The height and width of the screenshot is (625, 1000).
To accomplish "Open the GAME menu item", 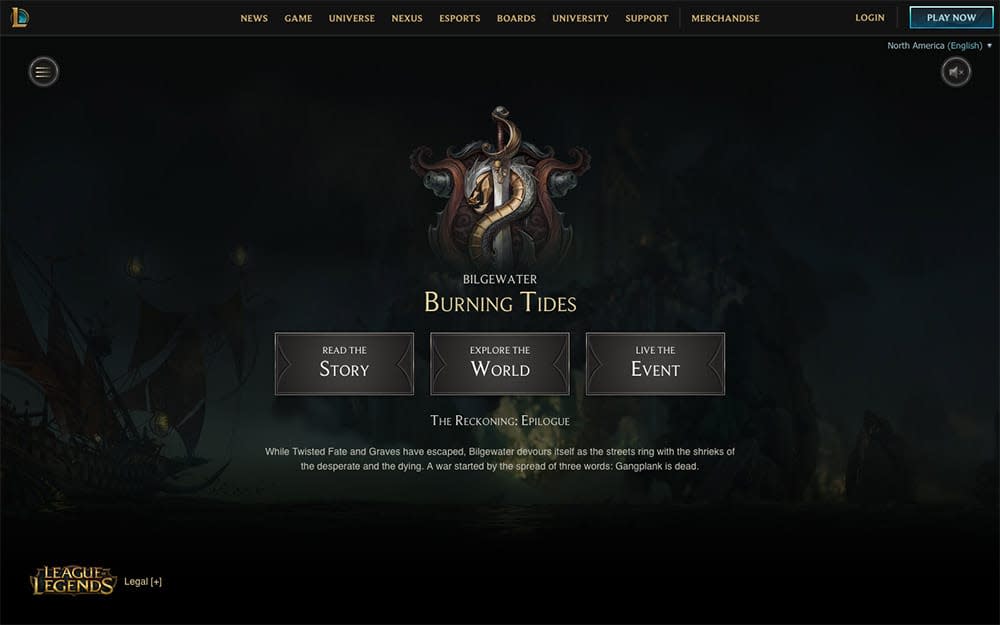I will pos(298,18).
